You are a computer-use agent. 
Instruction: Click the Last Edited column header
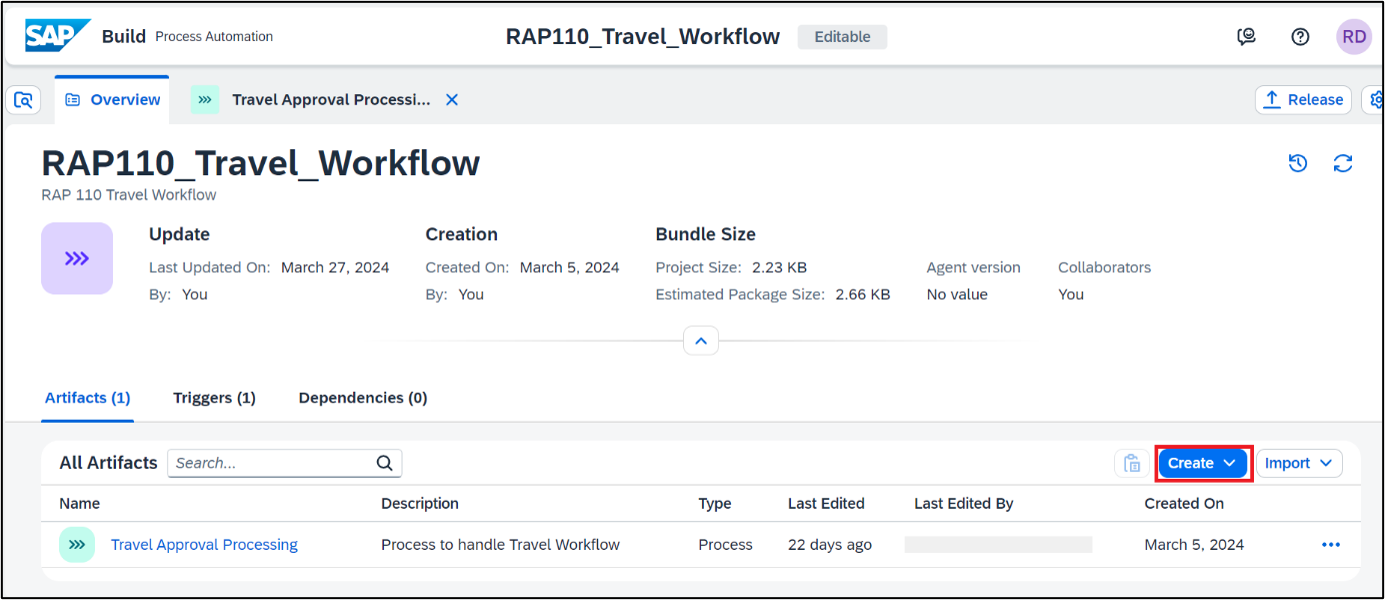pyautogui.click(x=826, y=504)
